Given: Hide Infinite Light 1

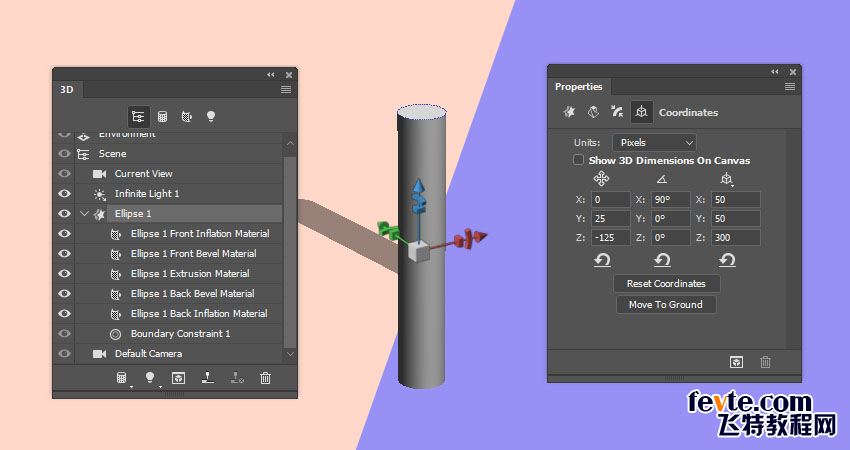Looking at the screenshot, I should [x=64, y=194].
